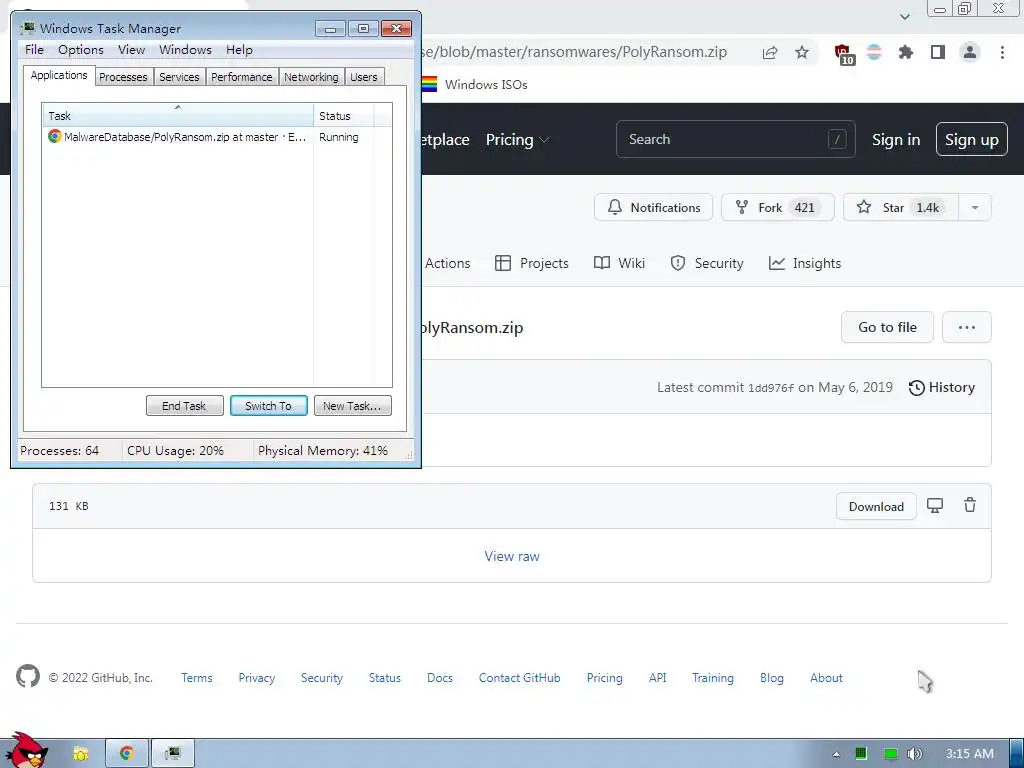The height and width of the screenshot is (768, 1024).
Task: Click the slash shortcut icon in search box
Action: point(837,139)
